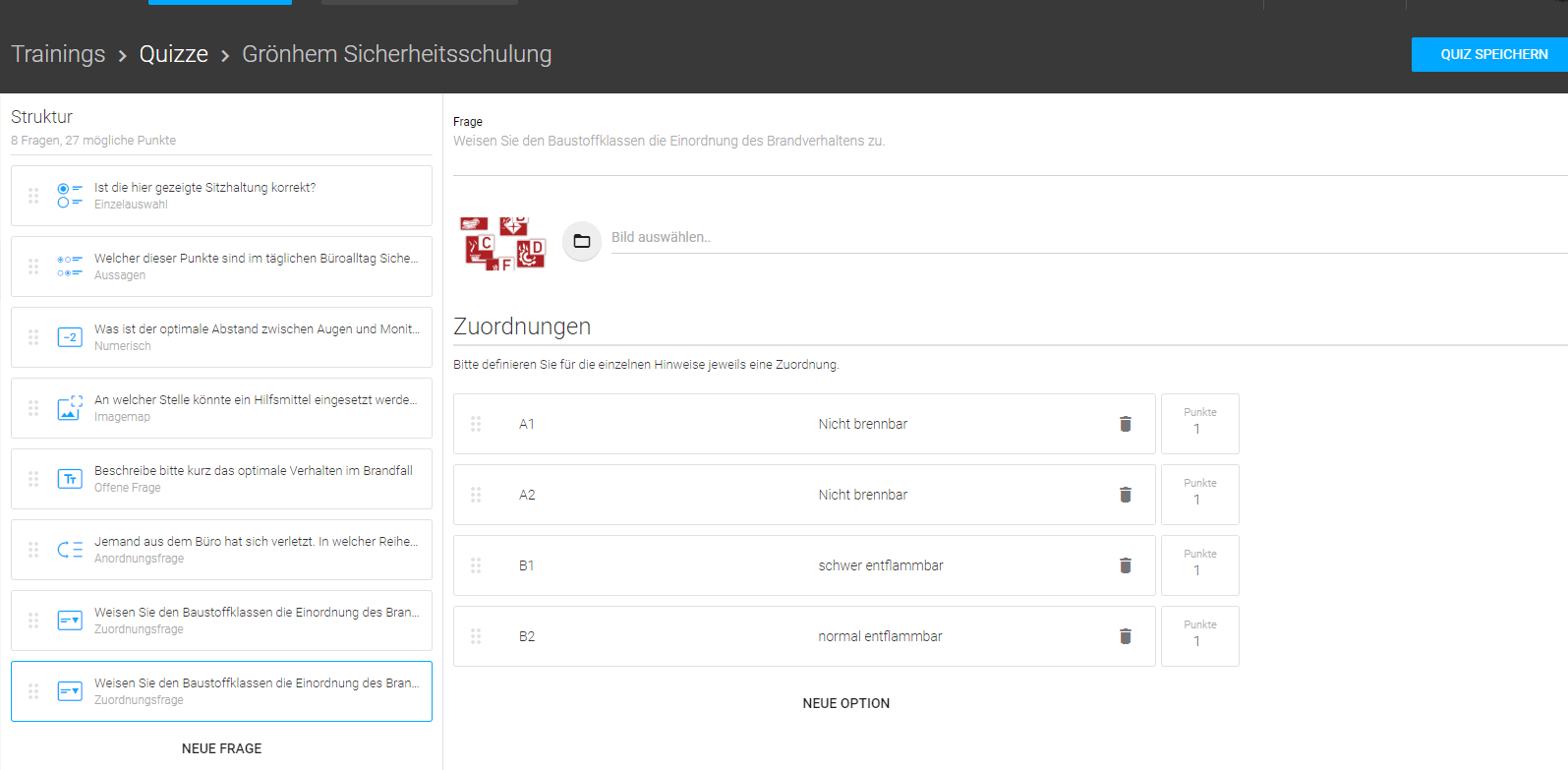The width and height of the screenshot is (1568, 770).
Task: Click the single-choice icon of the Sitzhaltung question
Action: click(70, 196)
